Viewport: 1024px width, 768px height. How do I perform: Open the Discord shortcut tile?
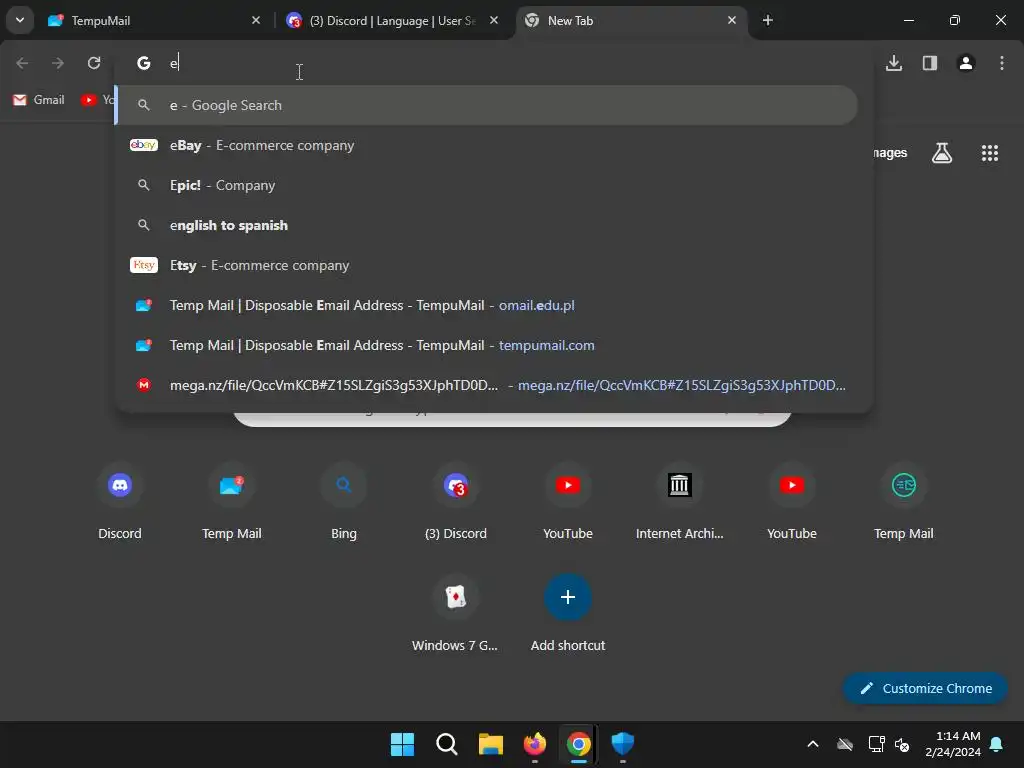tap(120, 502)
